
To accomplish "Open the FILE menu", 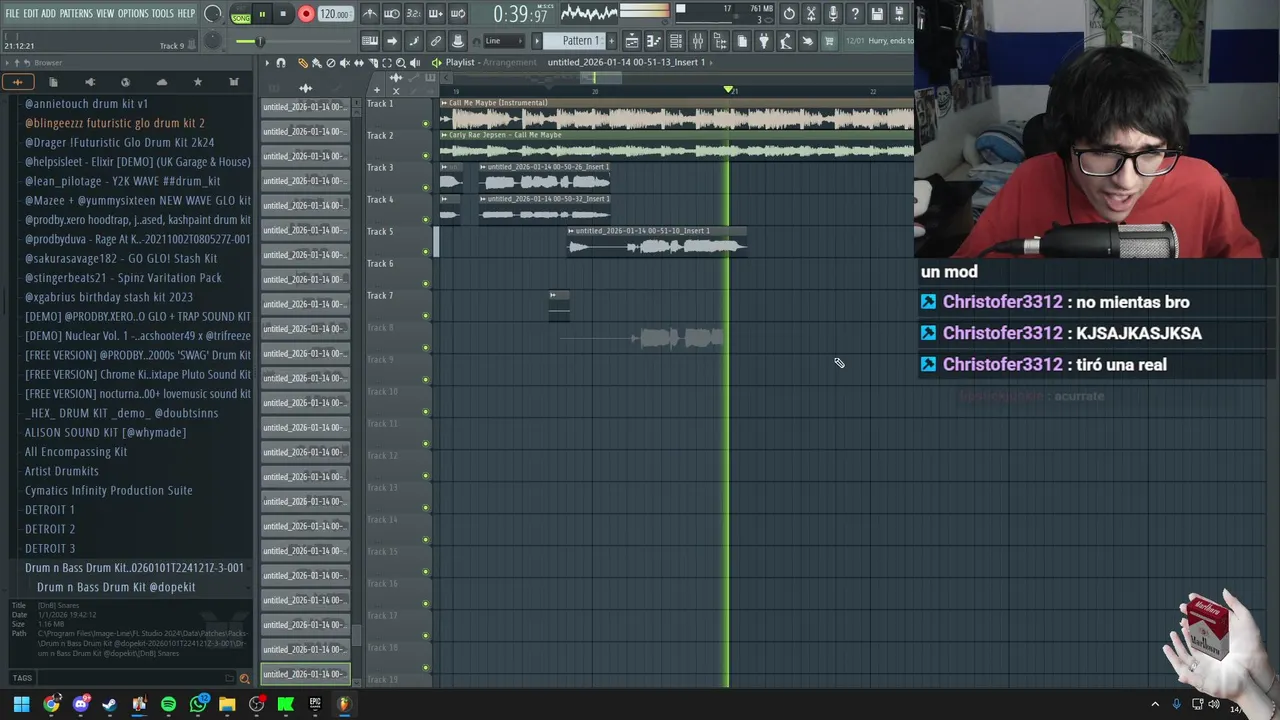I will (12, 13).
